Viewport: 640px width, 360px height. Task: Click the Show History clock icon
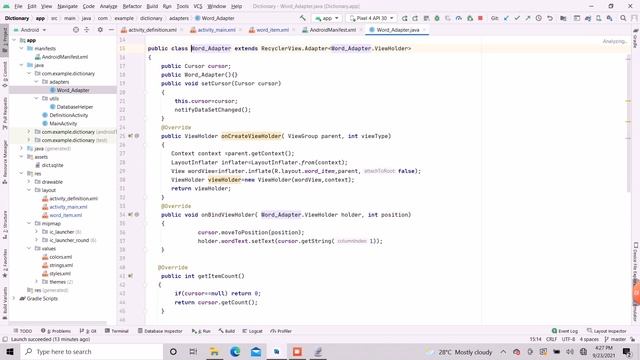(x=539, y=18)
